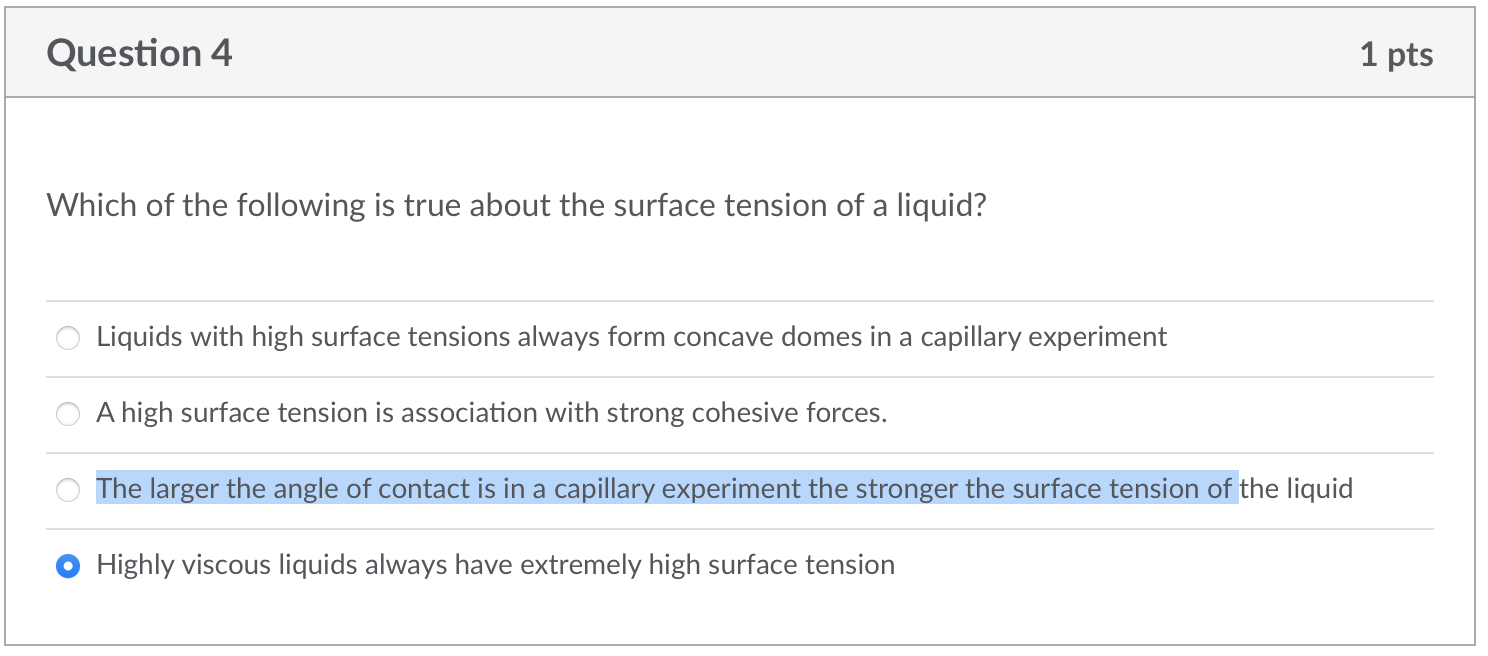1488x656 pixels.
Task: Click the word liquid after the highlighted text
Action: 1315,490
